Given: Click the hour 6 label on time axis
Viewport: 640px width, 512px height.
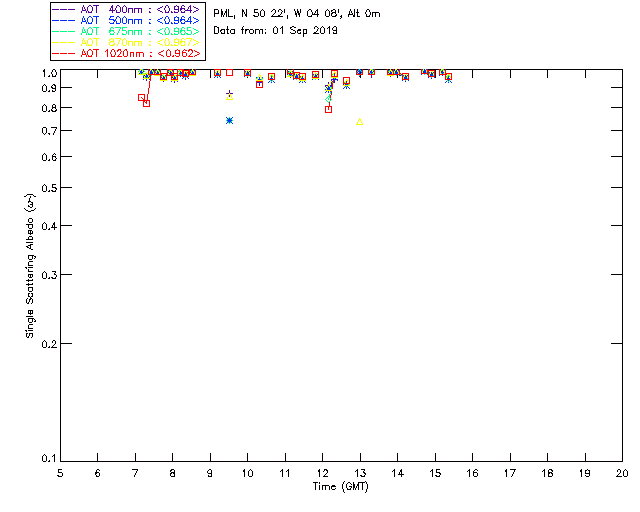Looking at the screenshot, I should coord(98,473).
